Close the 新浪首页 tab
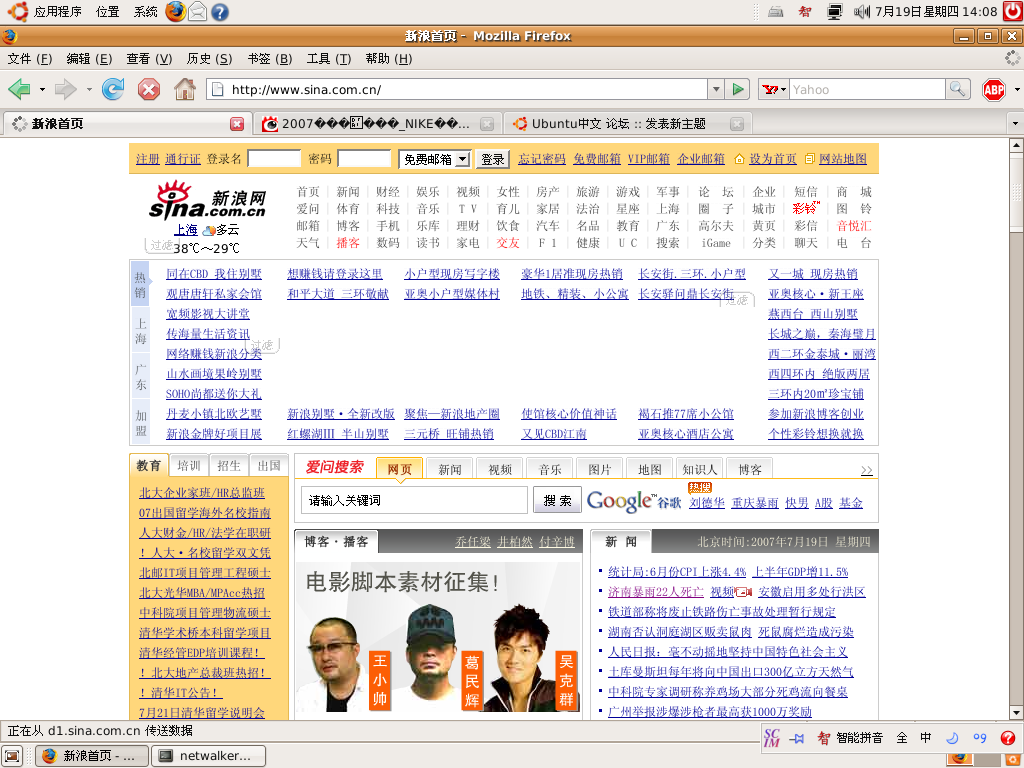The image size is (1024, 768). [x=237, y=124]
